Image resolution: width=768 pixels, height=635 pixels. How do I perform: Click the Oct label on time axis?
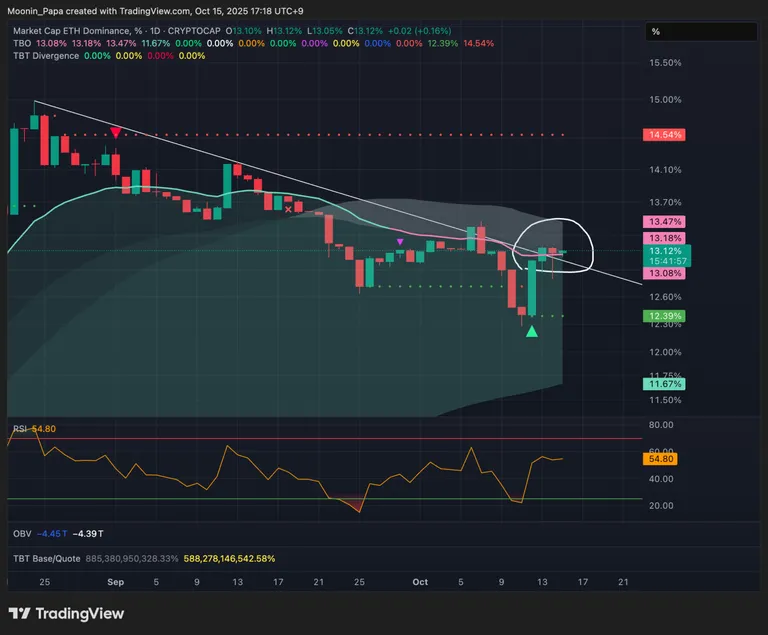(x=420, y=581)
